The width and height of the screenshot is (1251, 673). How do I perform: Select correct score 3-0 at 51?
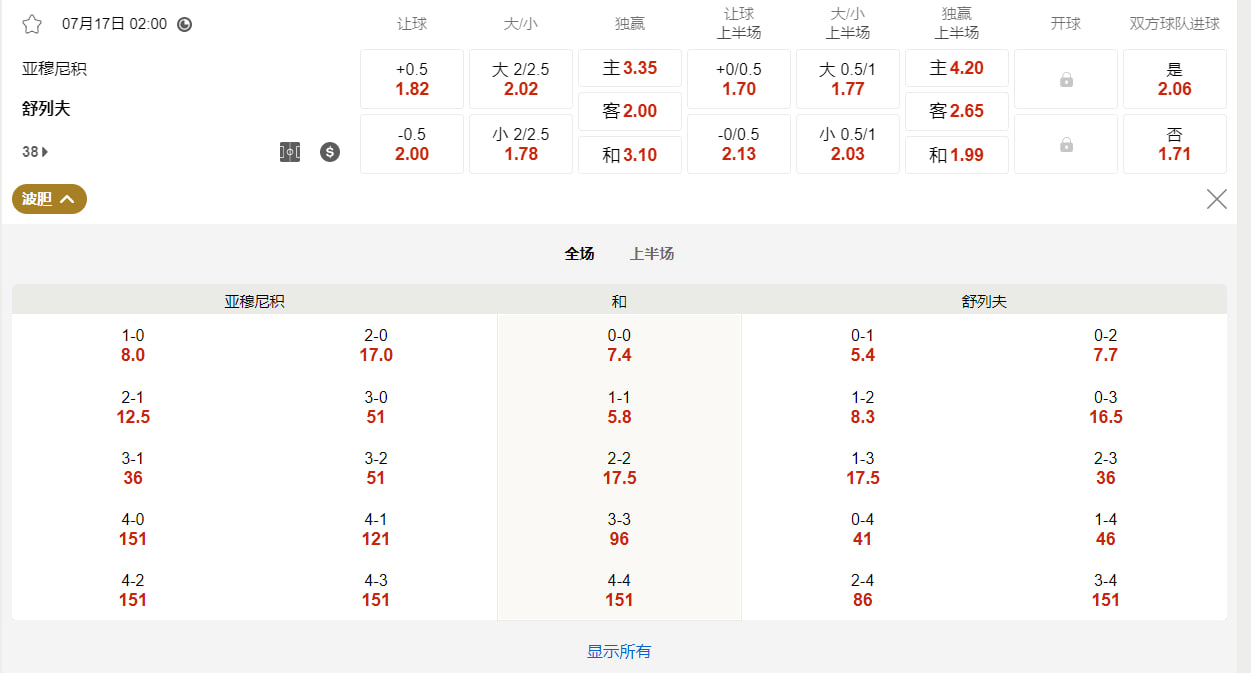pyautogui.click(x=376, y=407)
